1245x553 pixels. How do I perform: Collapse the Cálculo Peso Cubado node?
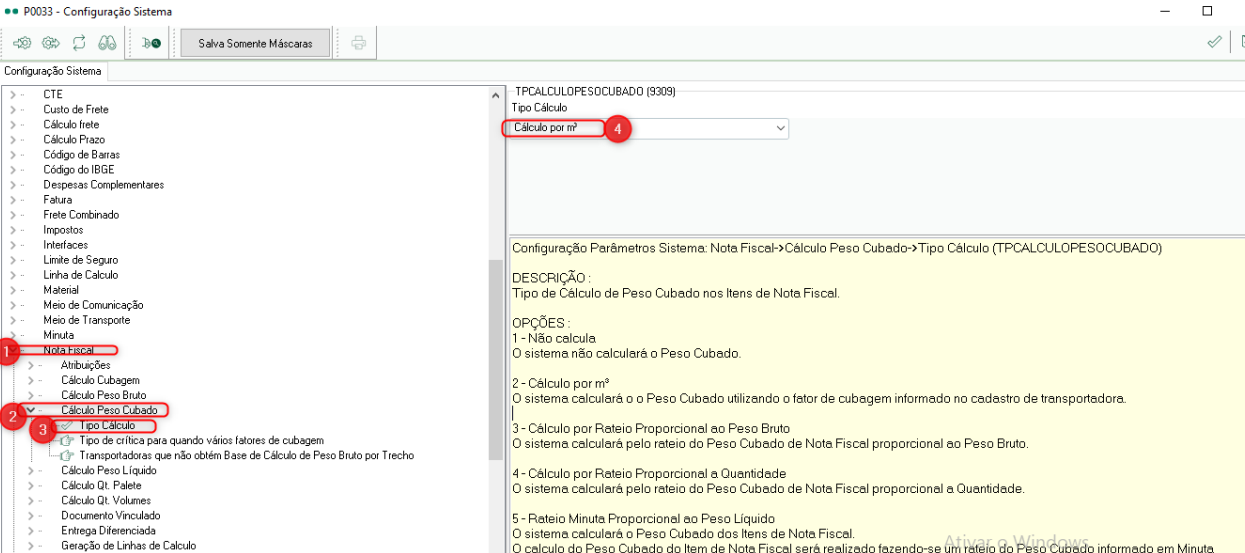[x=31, y=410]
